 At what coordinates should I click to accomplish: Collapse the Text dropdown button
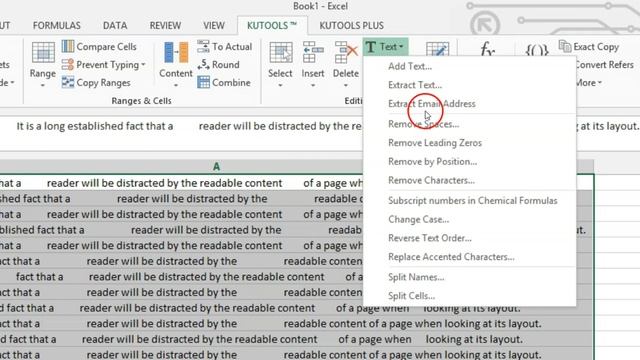tap(385, 47)
